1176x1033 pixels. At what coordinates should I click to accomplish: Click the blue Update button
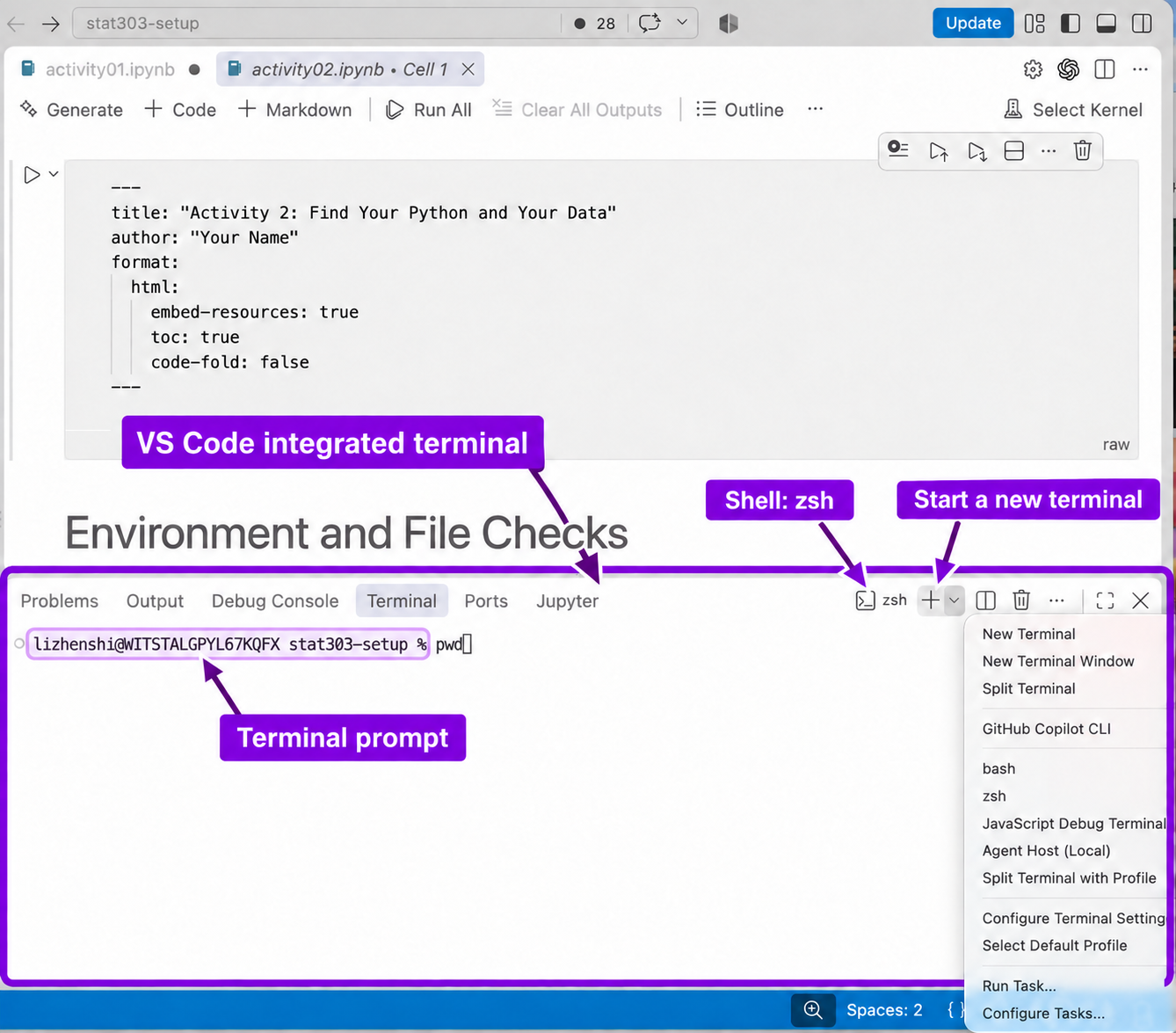973,23
